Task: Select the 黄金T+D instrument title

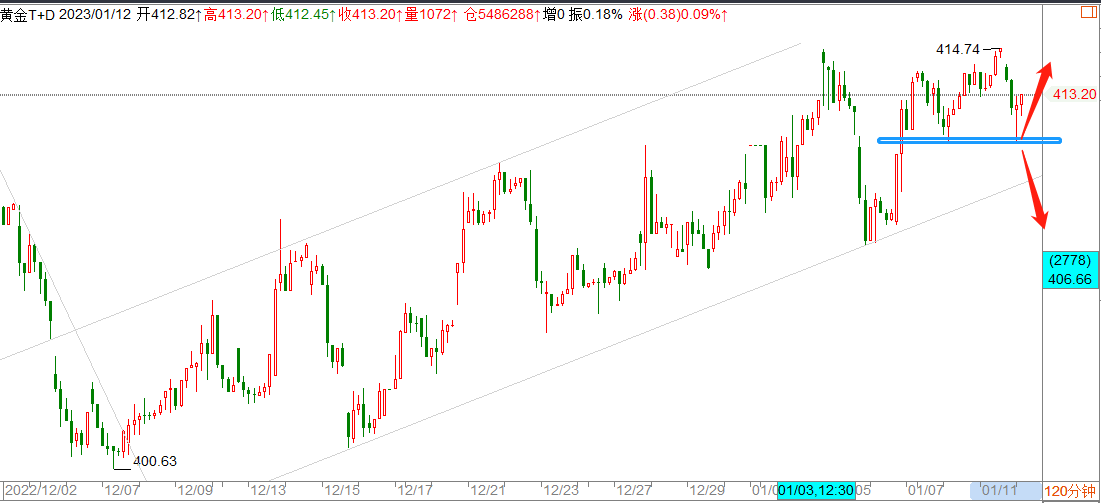Action: (x=28, y=15)
